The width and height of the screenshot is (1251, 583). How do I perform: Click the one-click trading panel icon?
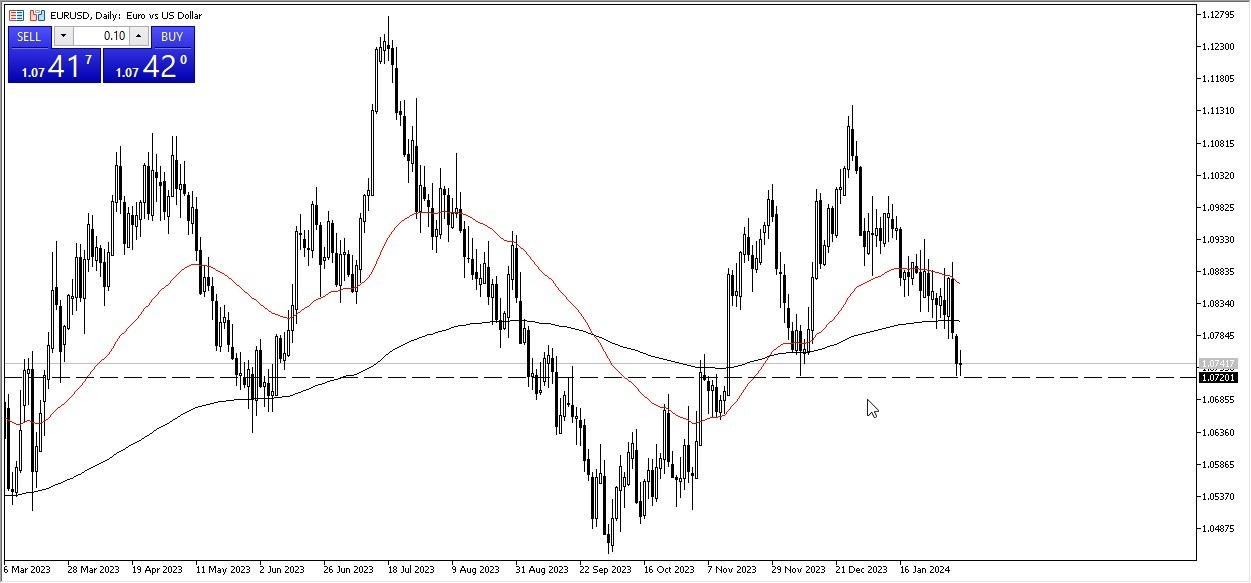pyautogui.click(x=37, y=15)
